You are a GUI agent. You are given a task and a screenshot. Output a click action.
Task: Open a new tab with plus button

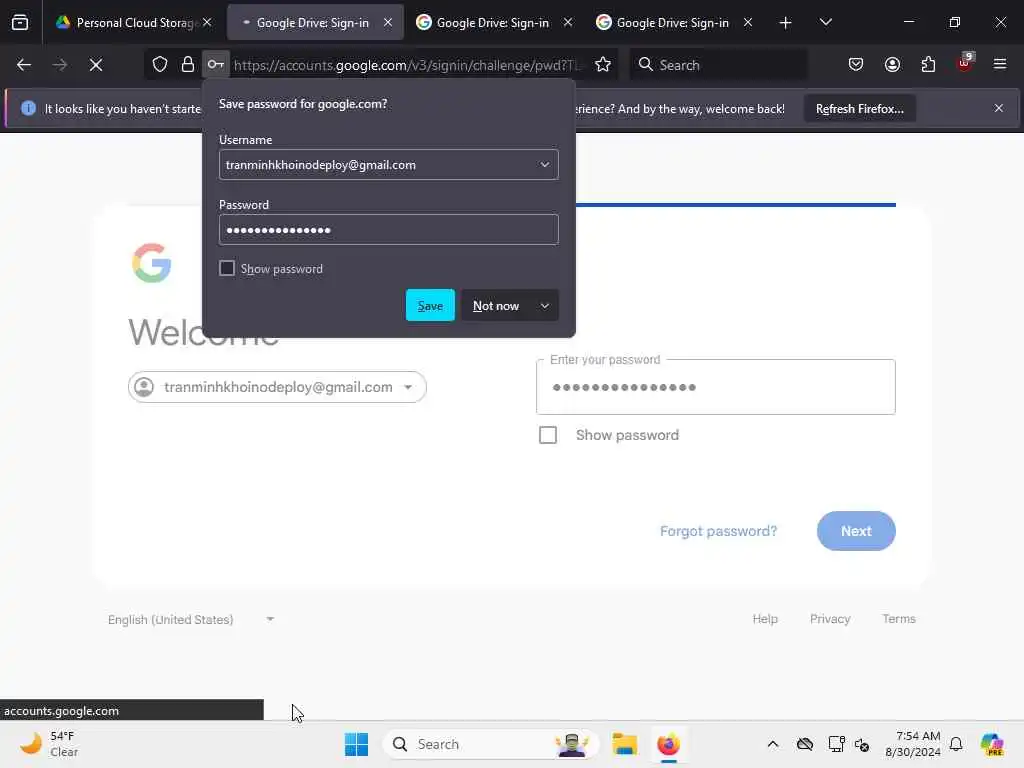tap(786, 23)
